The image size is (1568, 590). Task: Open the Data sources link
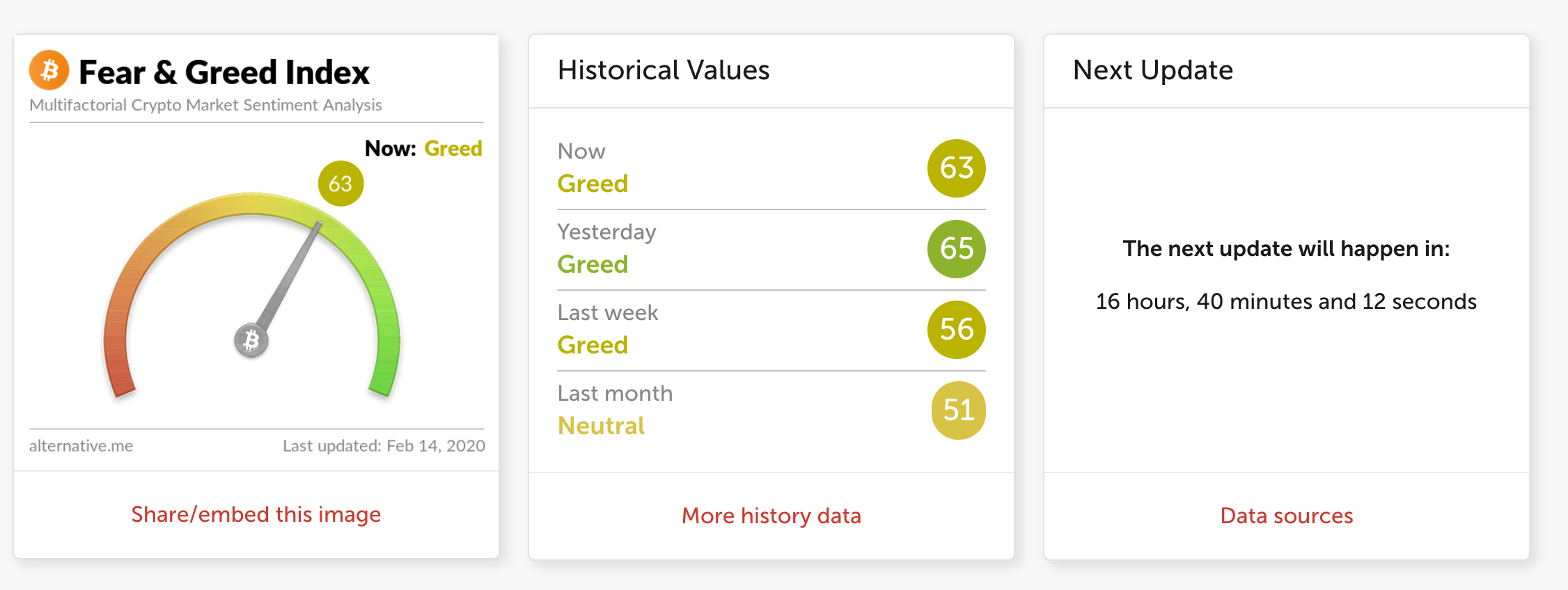point(1286,516)
